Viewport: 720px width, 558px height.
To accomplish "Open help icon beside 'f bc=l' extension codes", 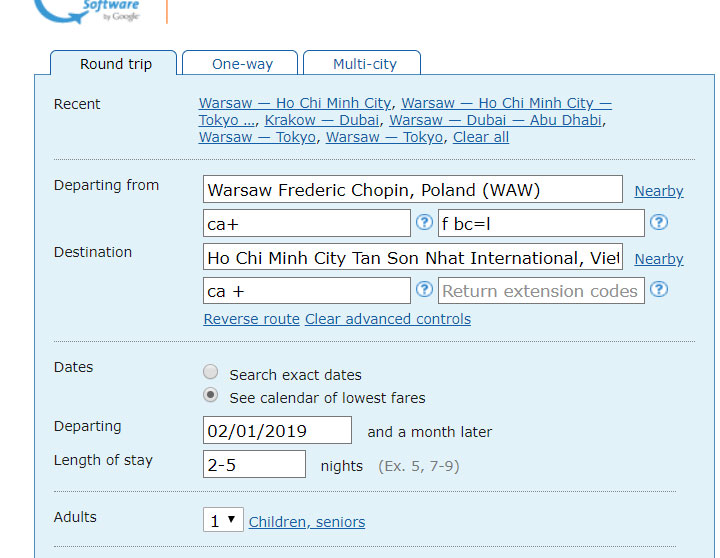I will click(x=659, y=223).
